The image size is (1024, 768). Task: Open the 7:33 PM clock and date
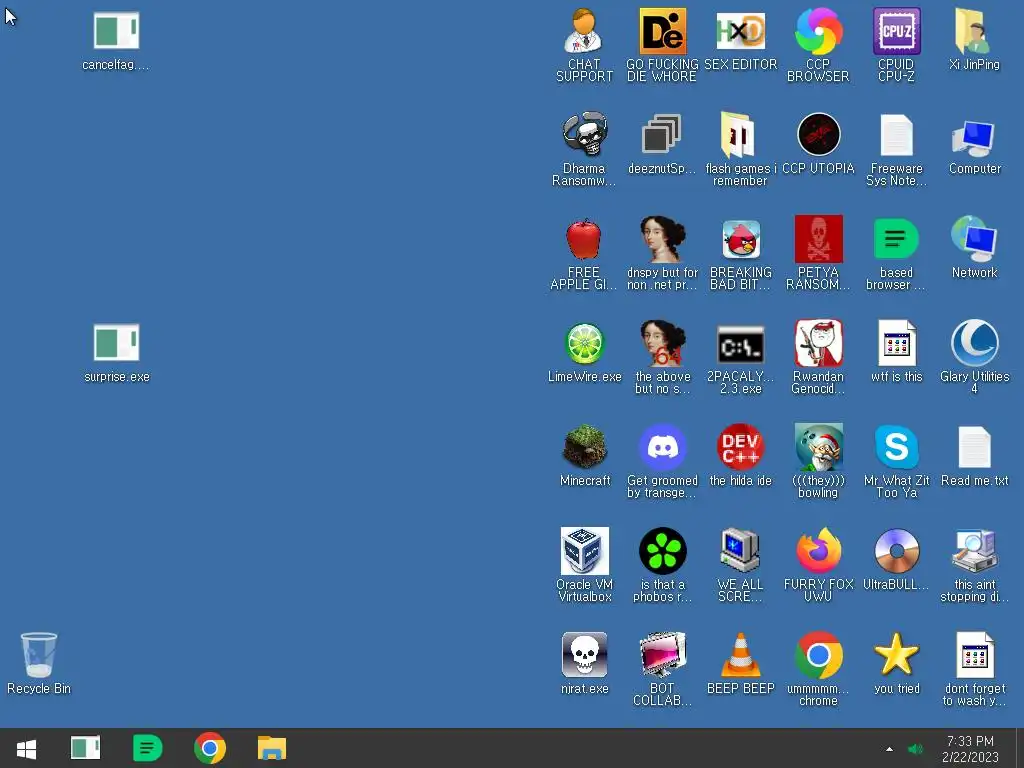(x=970, y=749)
